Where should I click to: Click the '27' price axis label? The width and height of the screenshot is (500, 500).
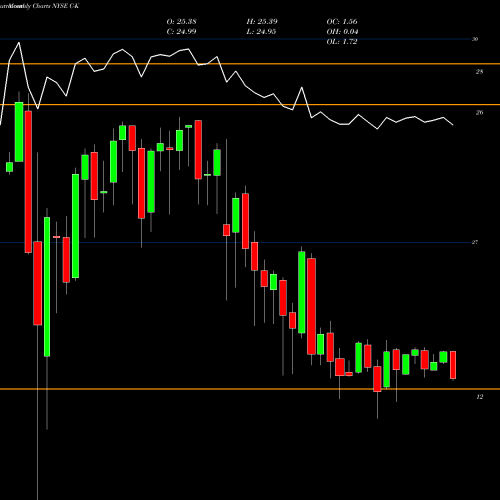pos(475,242)
